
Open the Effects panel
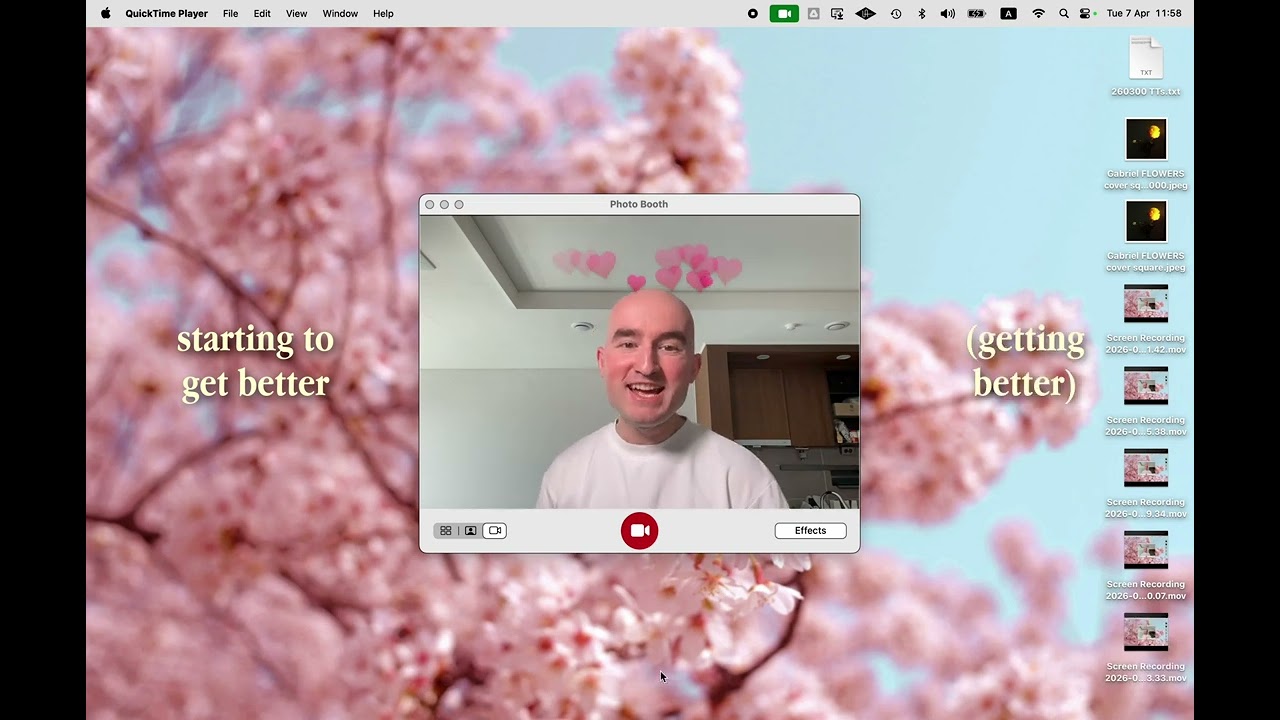click(810, 531)
